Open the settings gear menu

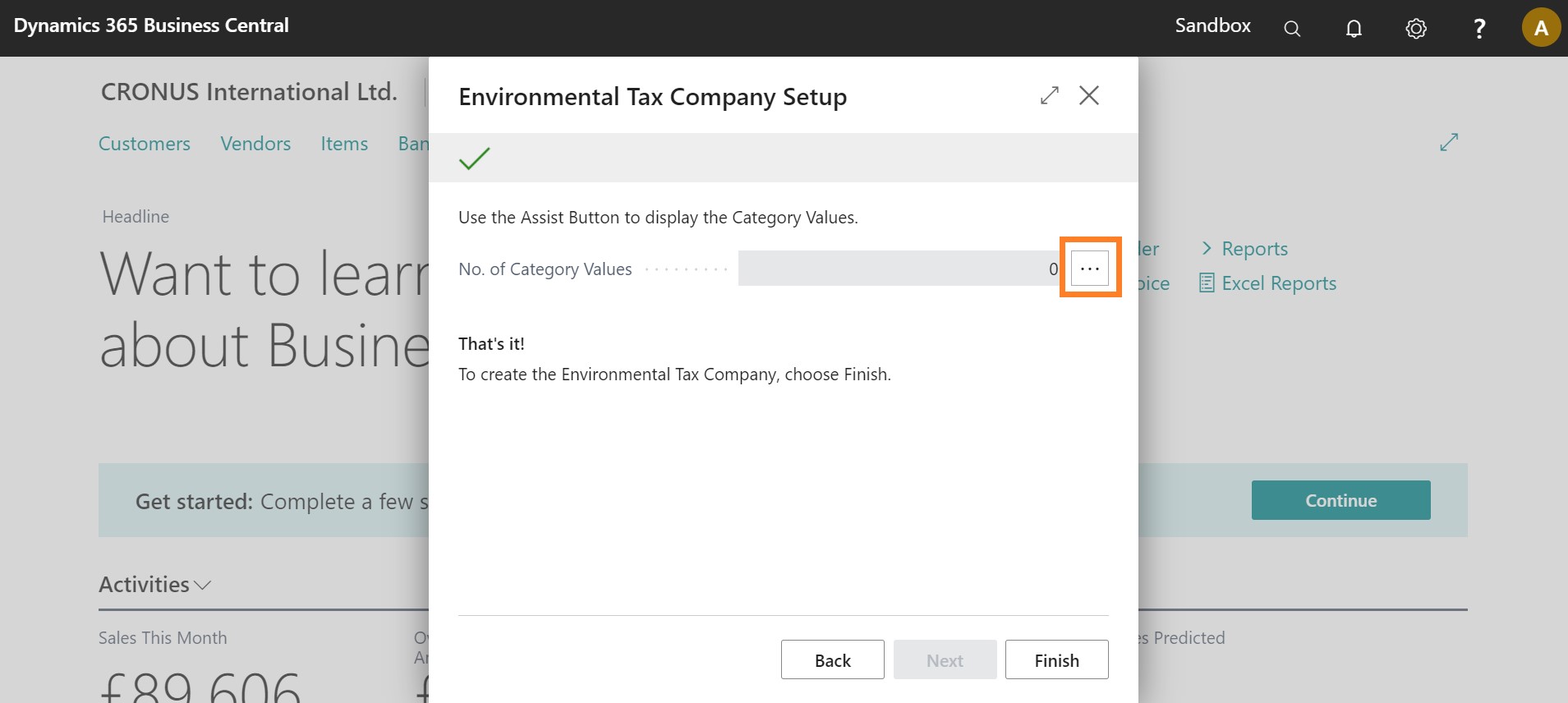(1416, 29)
